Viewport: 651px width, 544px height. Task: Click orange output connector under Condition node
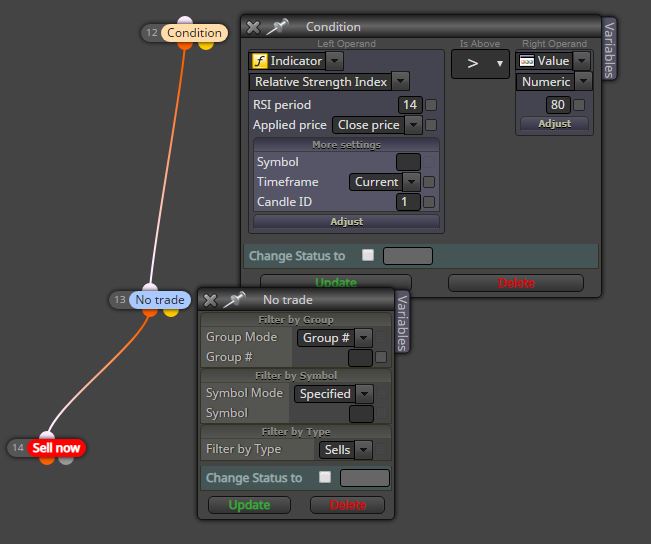pyautogui.click(x=185, y=44)
